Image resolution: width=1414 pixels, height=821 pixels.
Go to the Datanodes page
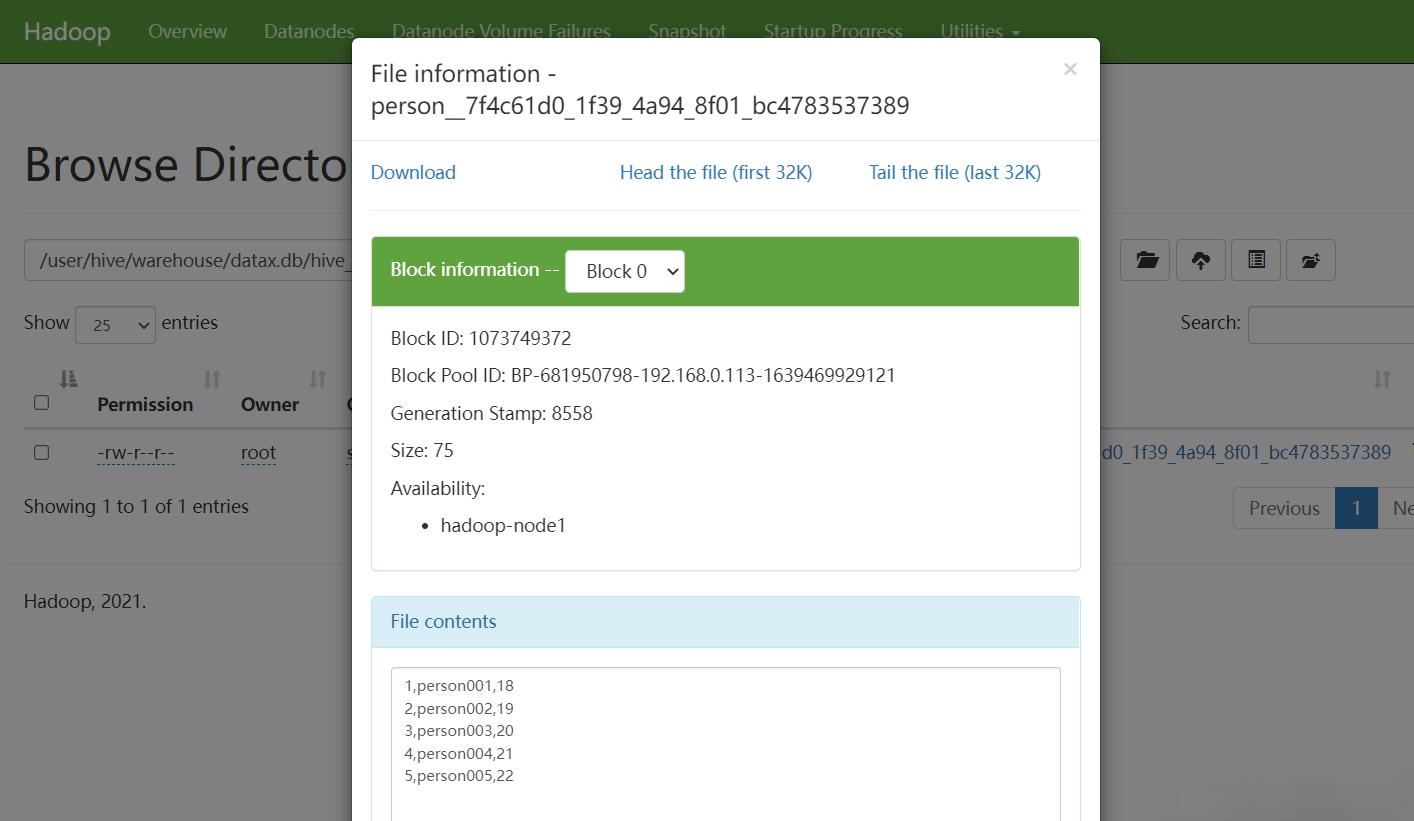point(308,31)
